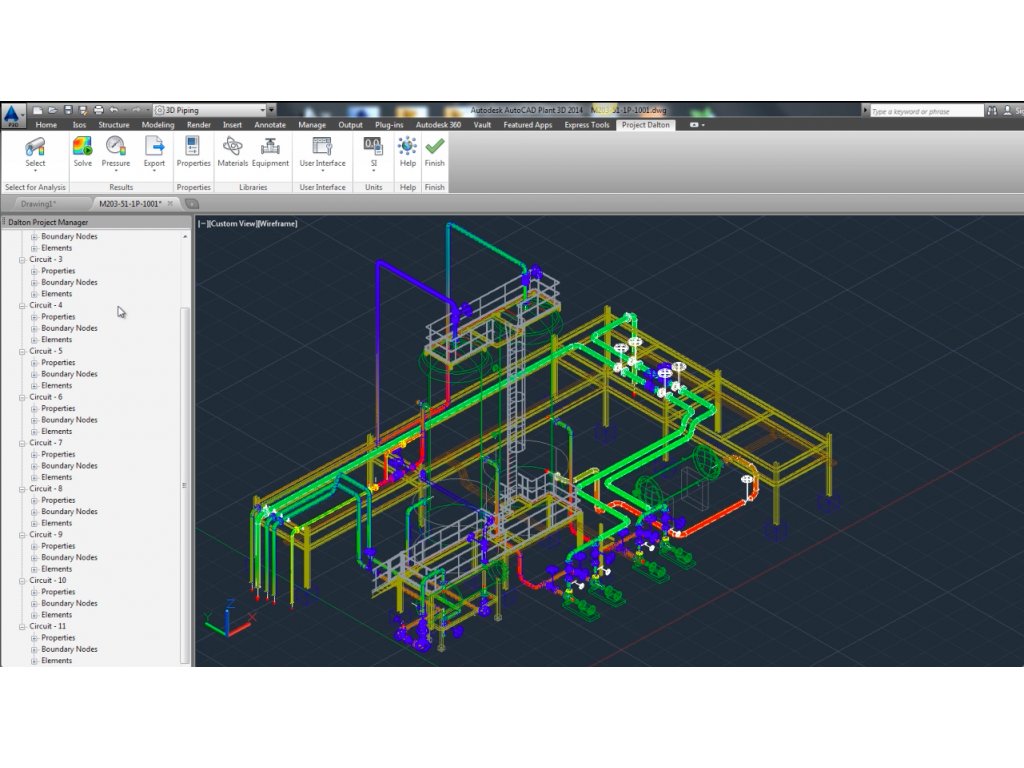The image size is (1024, 768).
Task: Switch to the Drawing1 file tab
Action: tap(39, 204)
